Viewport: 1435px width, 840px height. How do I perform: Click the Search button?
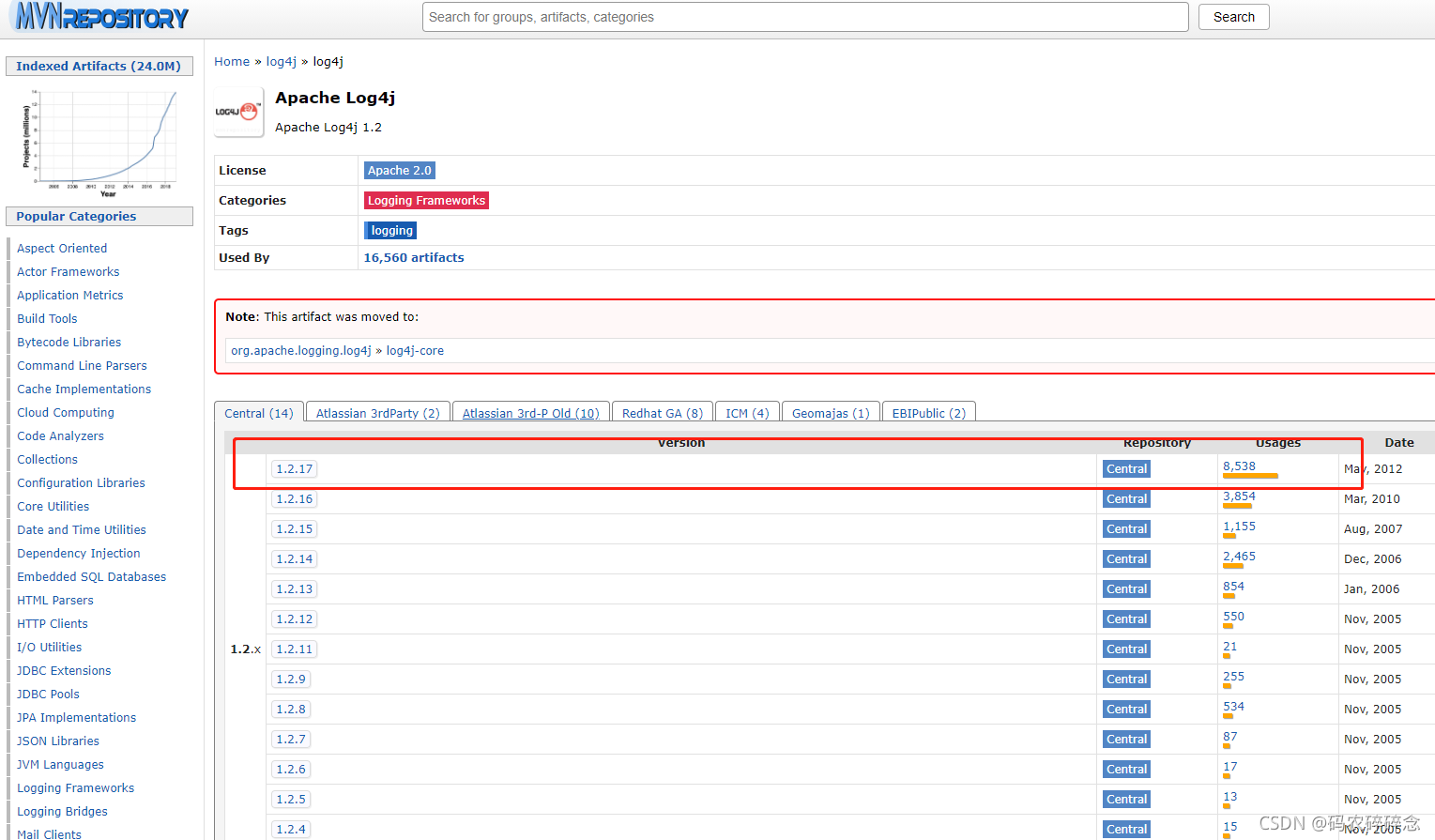1233,17
